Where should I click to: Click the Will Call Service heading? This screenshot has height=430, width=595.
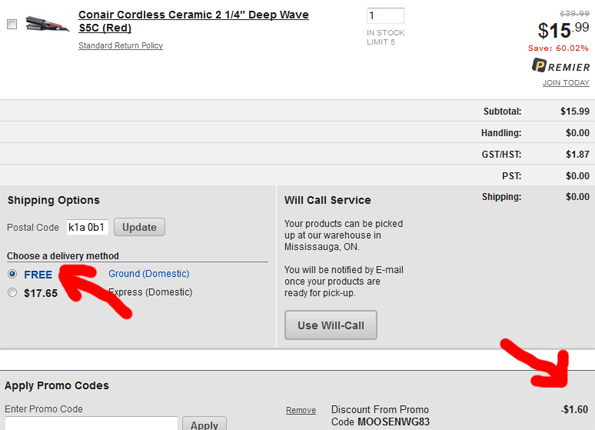[327, 200]
